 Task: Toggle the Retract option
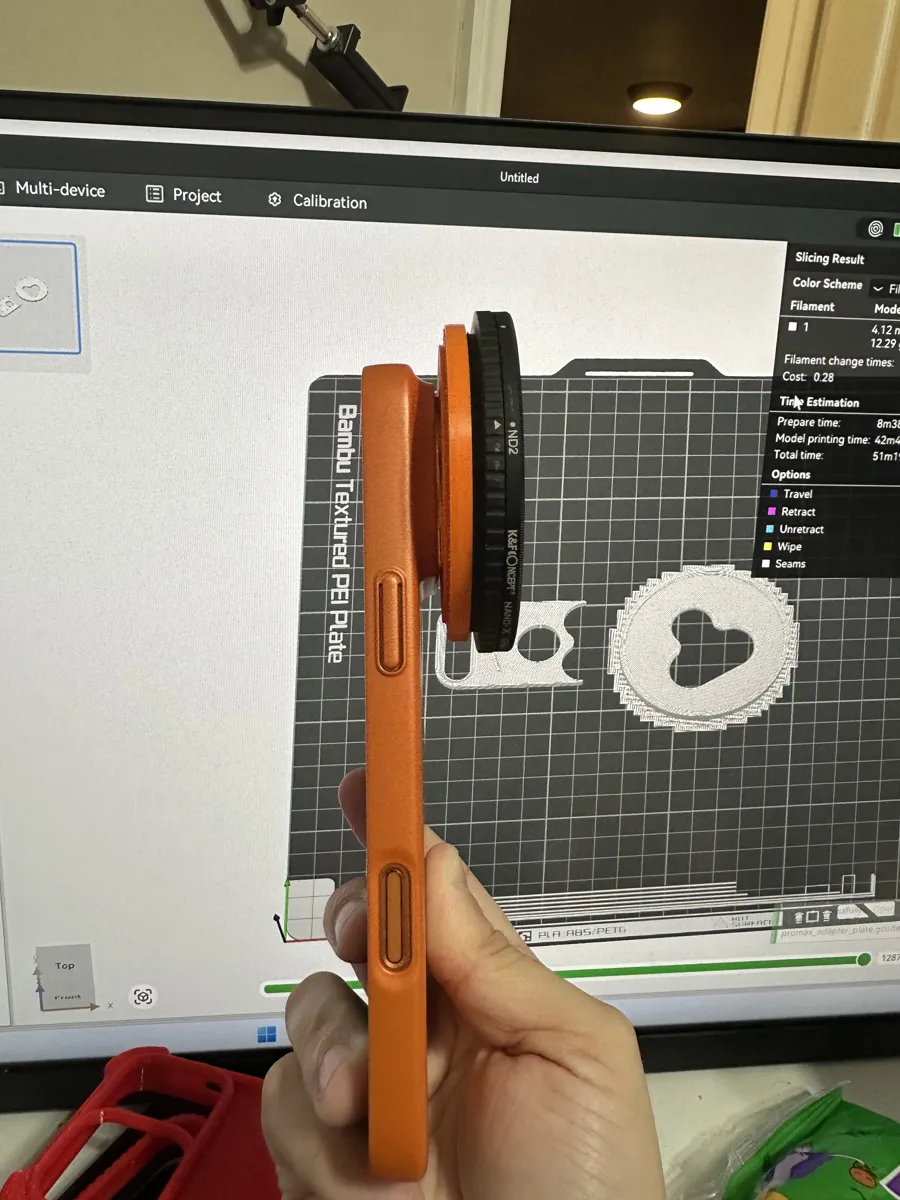click(792, 511)
